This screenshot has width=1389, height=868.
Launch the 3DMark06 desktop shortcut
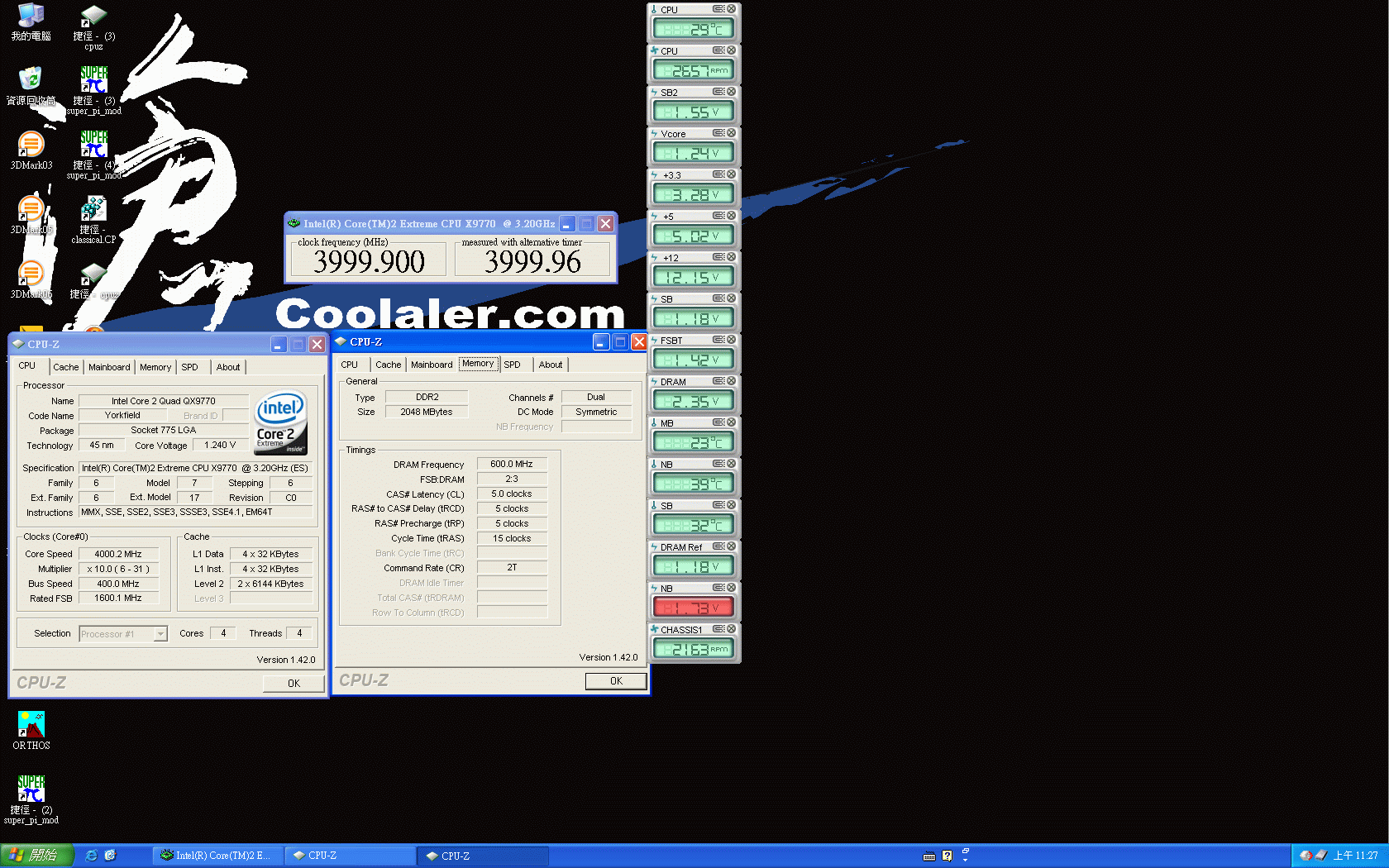click(31, 279)
